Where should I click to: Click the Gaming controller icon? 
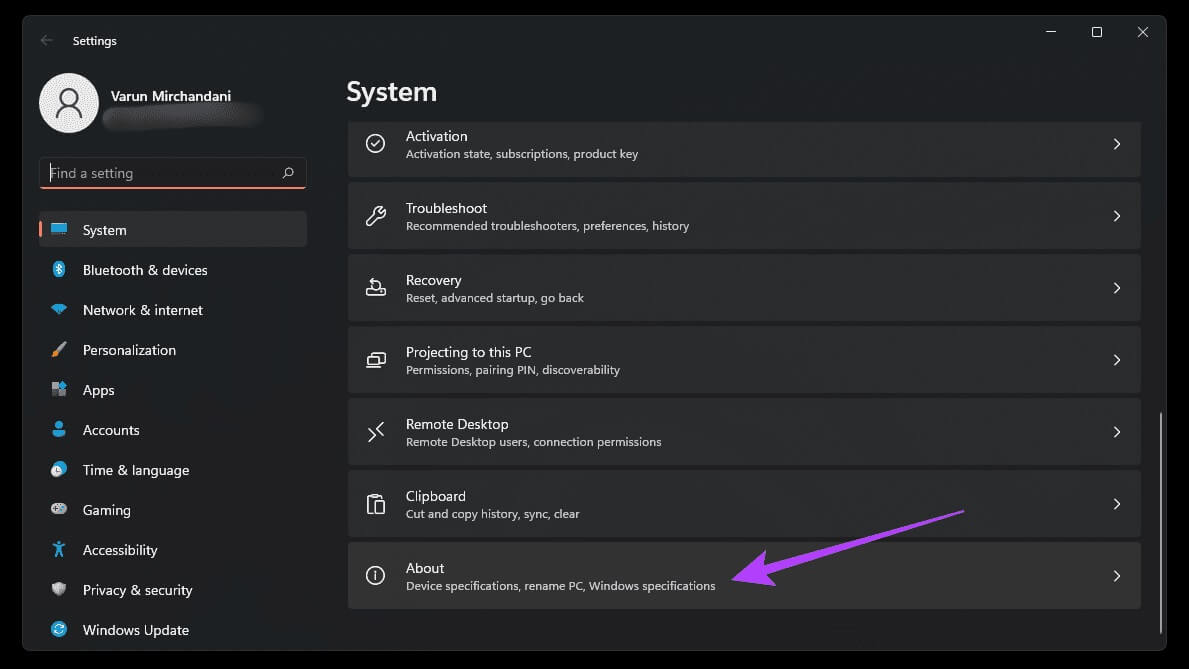(x=59, y=509)
